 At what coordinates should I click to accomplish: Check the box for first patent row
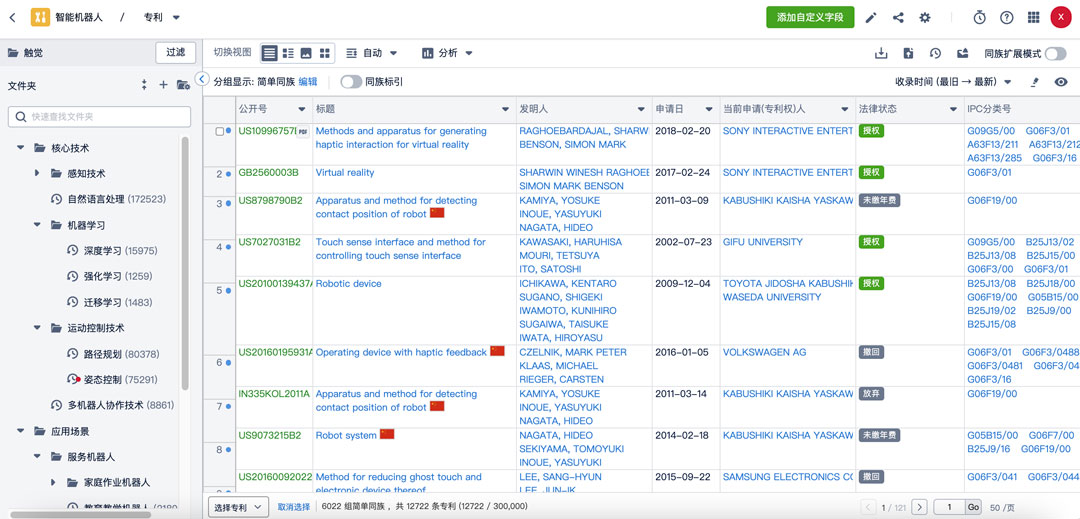[x=220, y=131]
